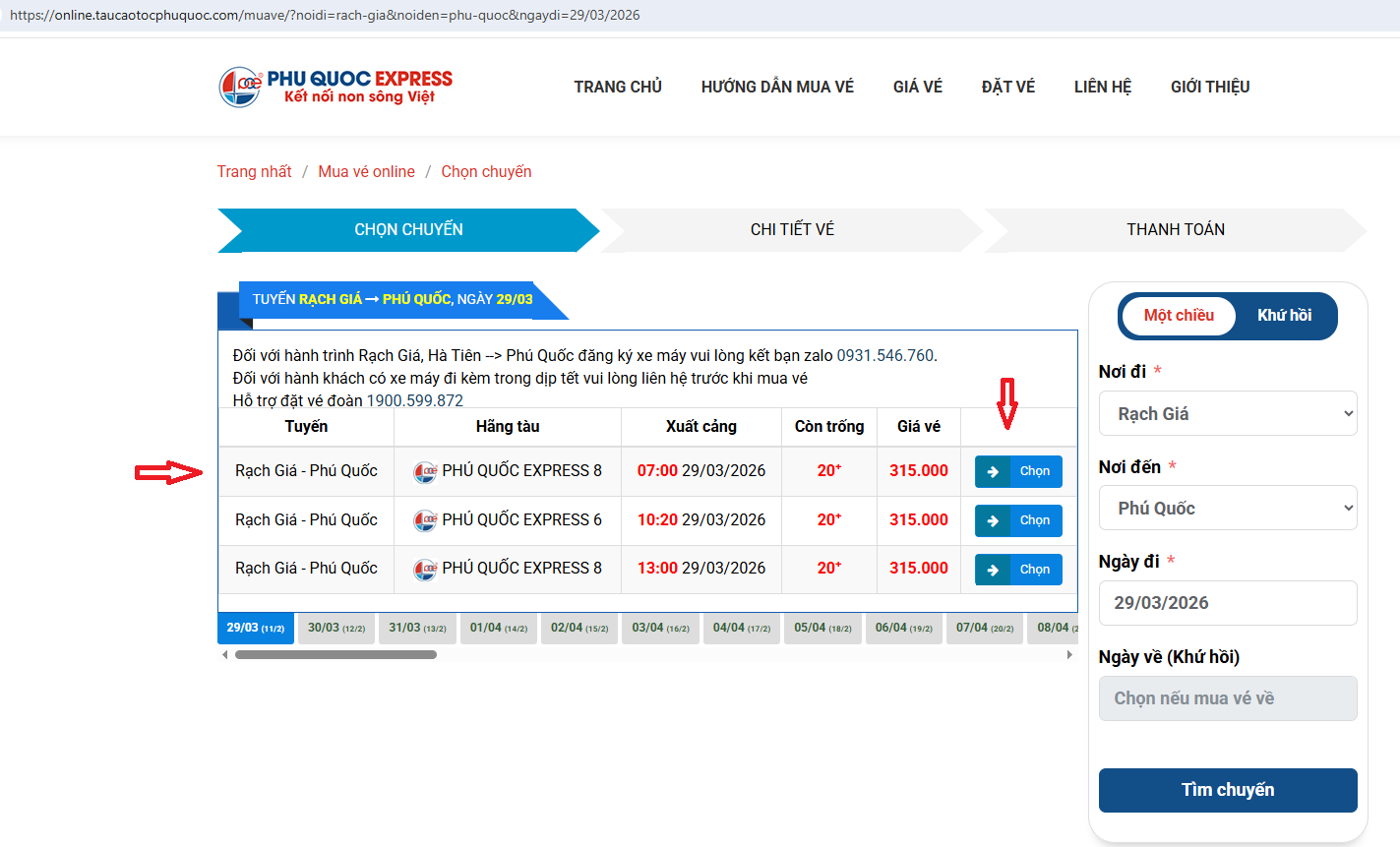Switch to Khứ hồi round trip
1400x847 pixels.
[x=1284, y=316]
